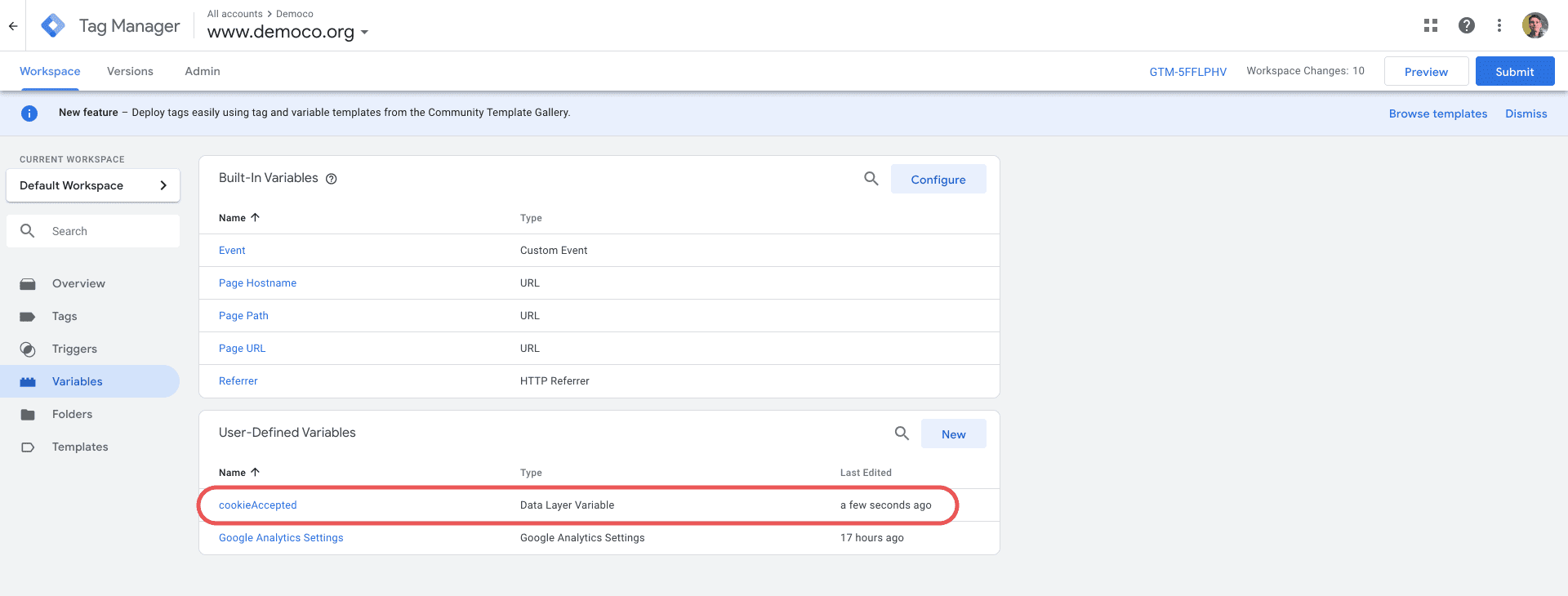The width and height of the screenshot is (1568, 596).
Task: Click the Submit button
Action: [x=1515, y=71]
